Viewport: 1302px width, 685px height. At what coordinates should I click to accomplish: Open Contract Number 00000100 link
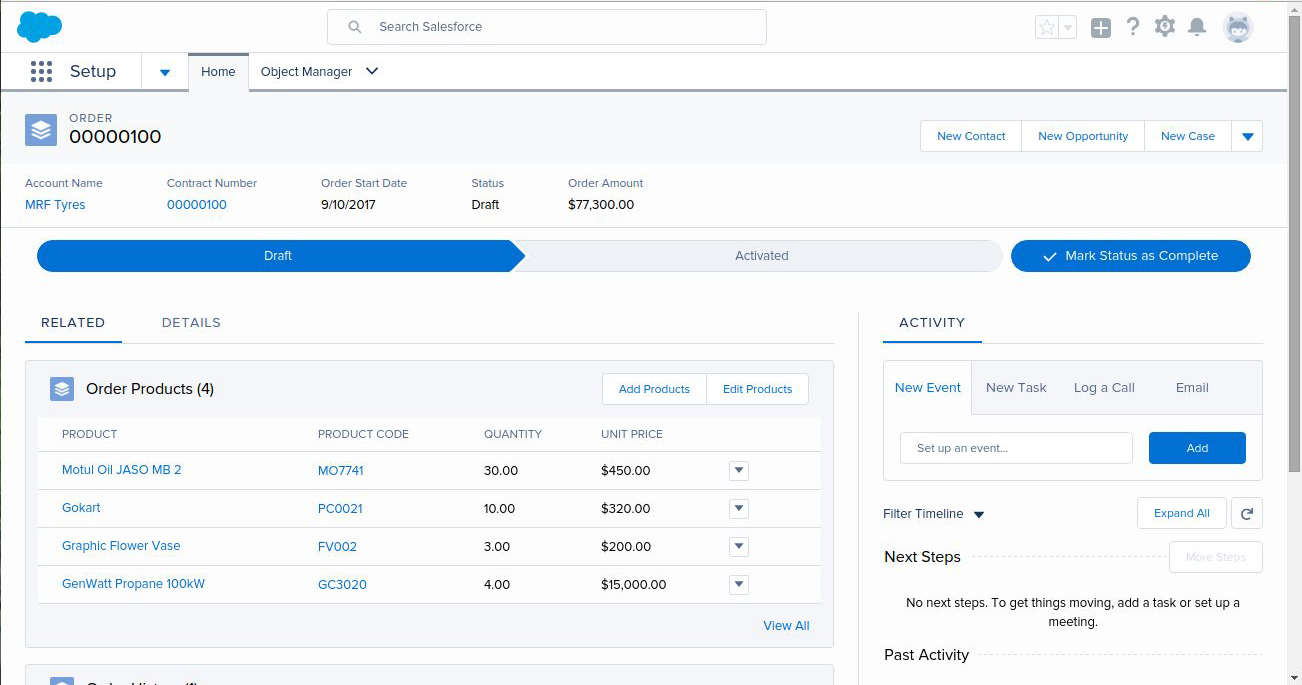point(197,205)
